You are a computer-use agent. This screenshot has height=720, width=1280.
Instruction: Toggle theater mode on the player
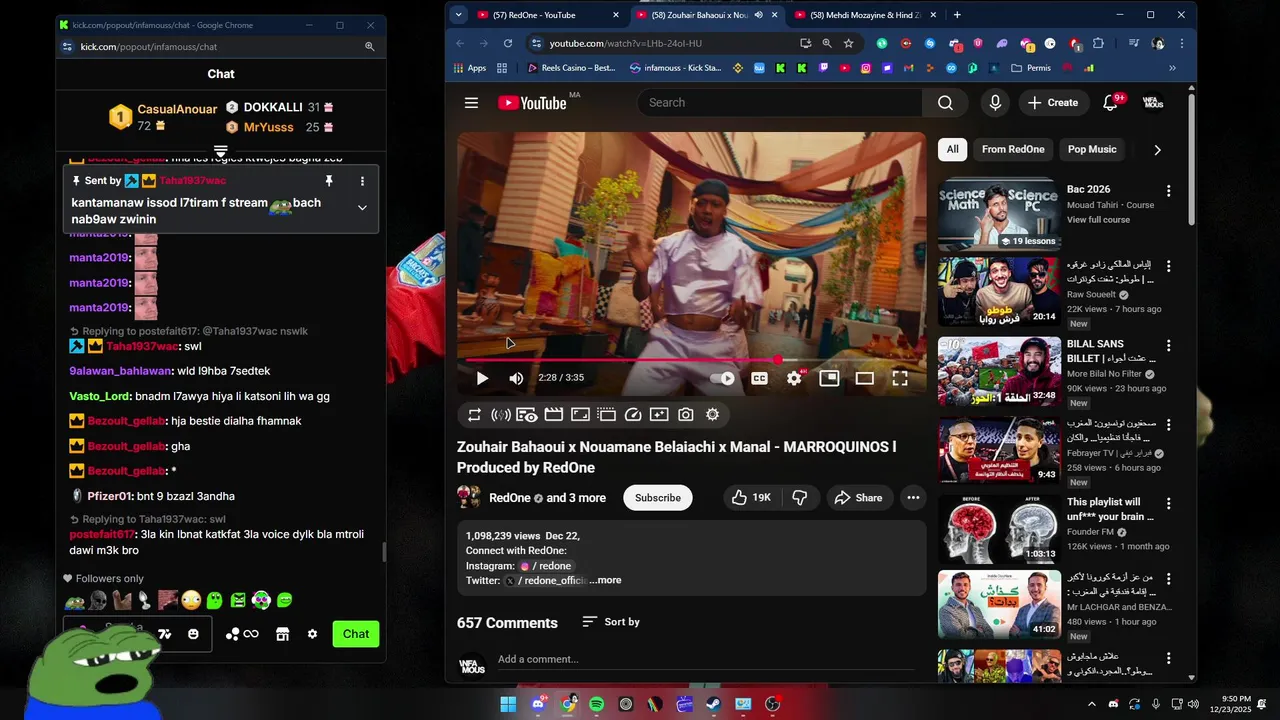[864, 378]
